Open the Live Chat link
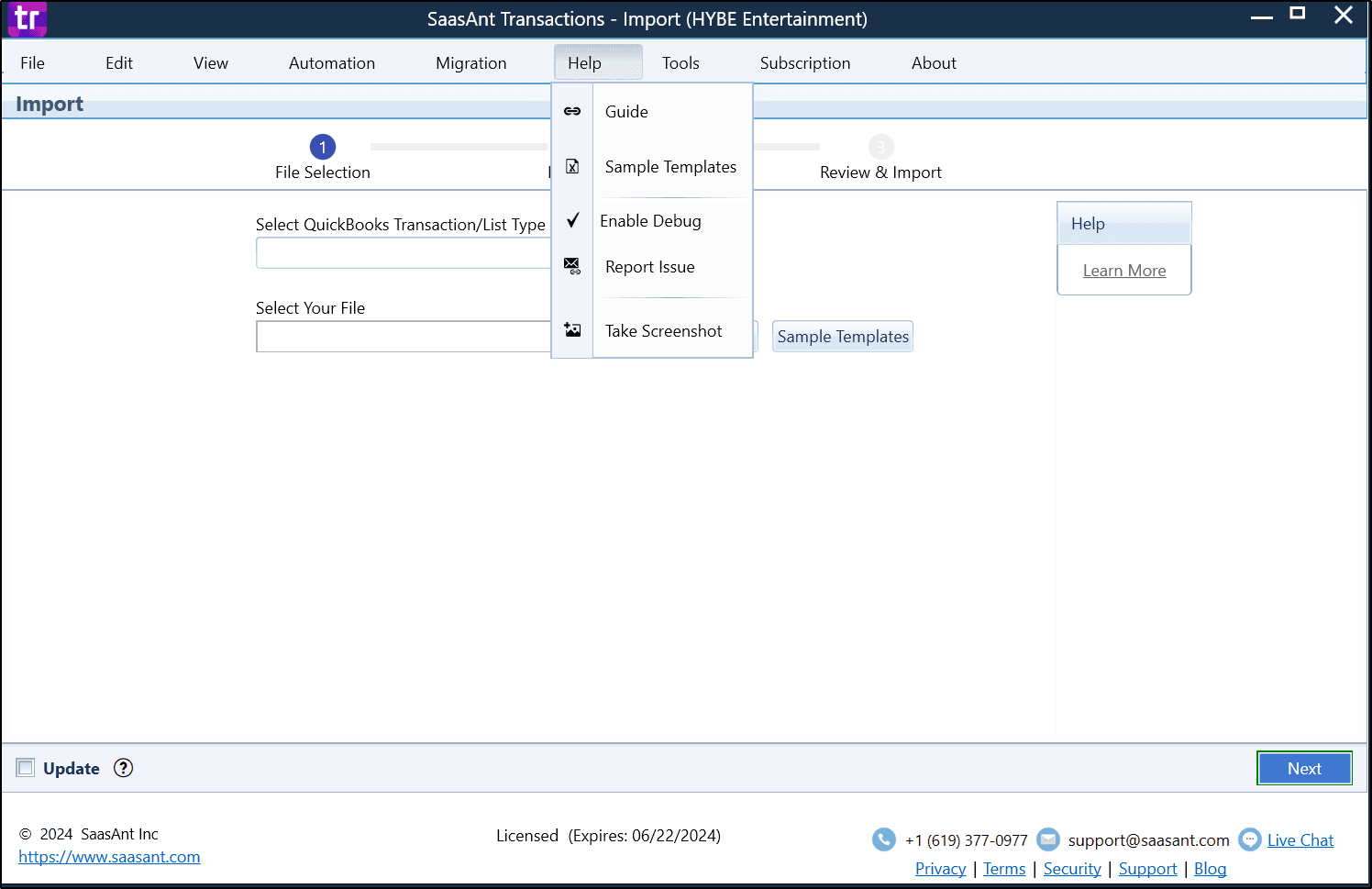 pyautogui.click(x=1300, y=840)
